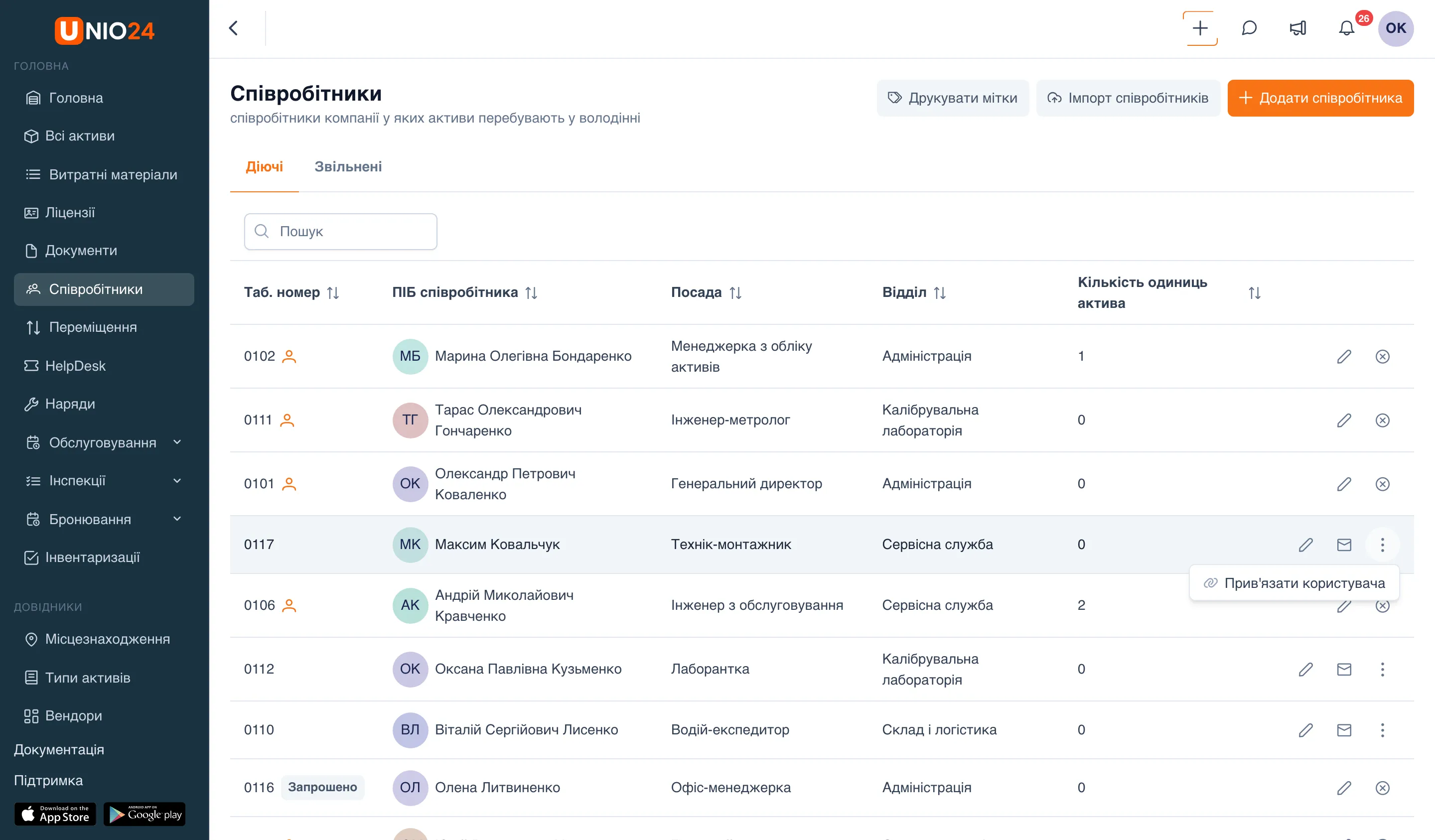Edit Марина Олегівна Бондаренко with pencil icon
The image size is (1435, 840).
click(1344, 357)
